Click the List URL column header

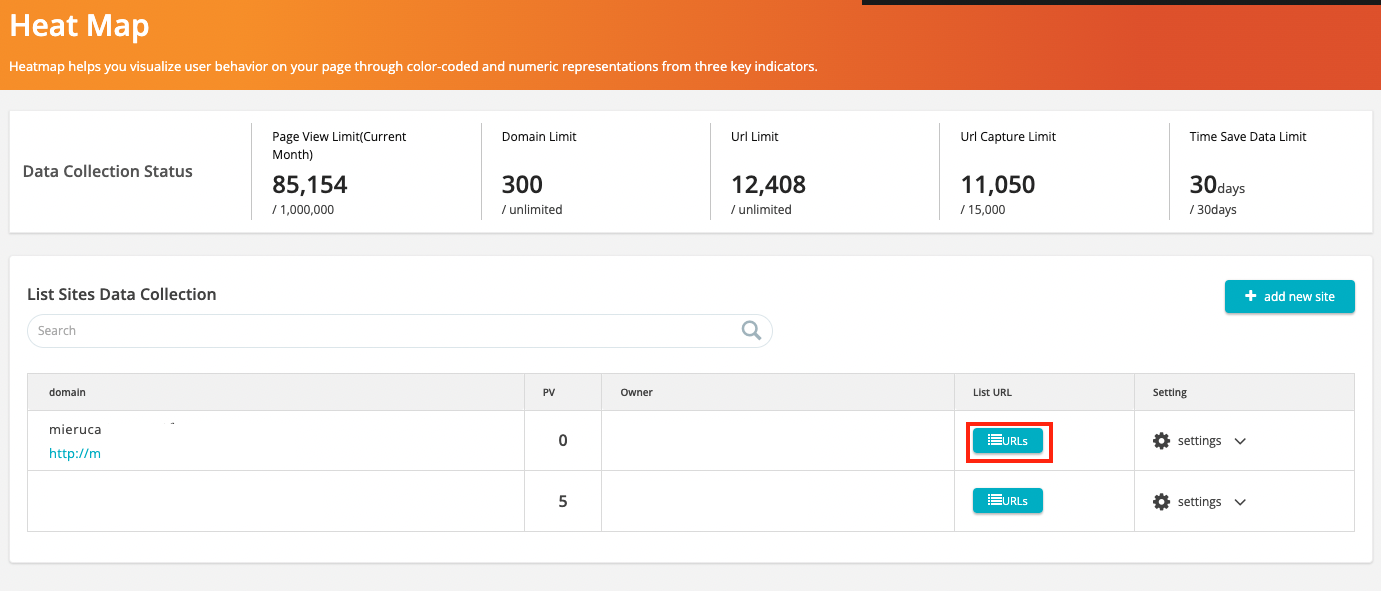992,392
